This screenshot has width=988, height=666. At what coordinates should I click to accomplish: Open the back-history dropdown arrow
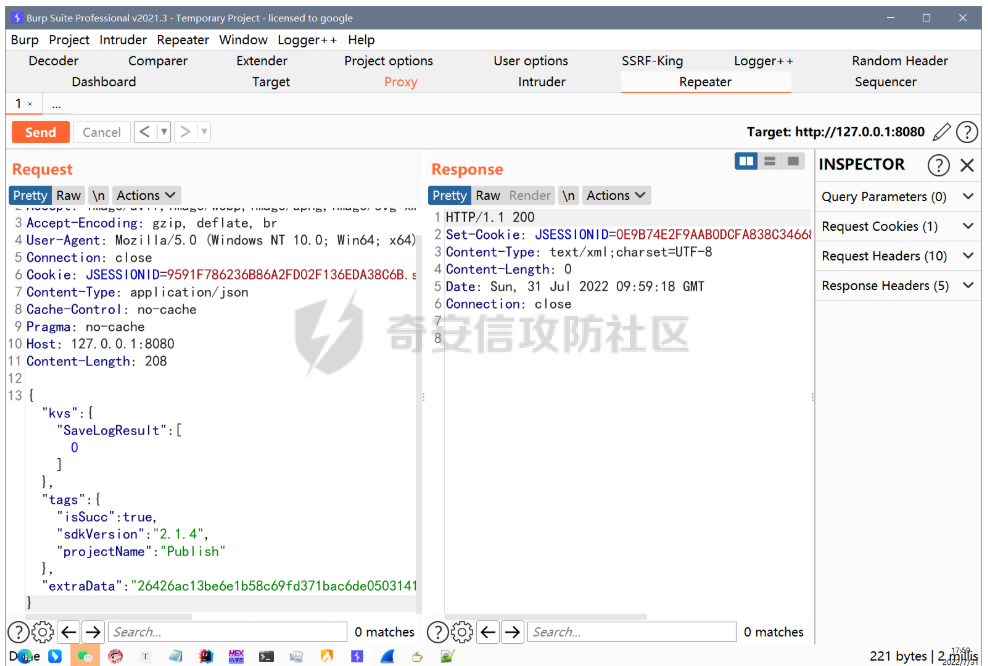pyautogui.click(x=164, y=132)
